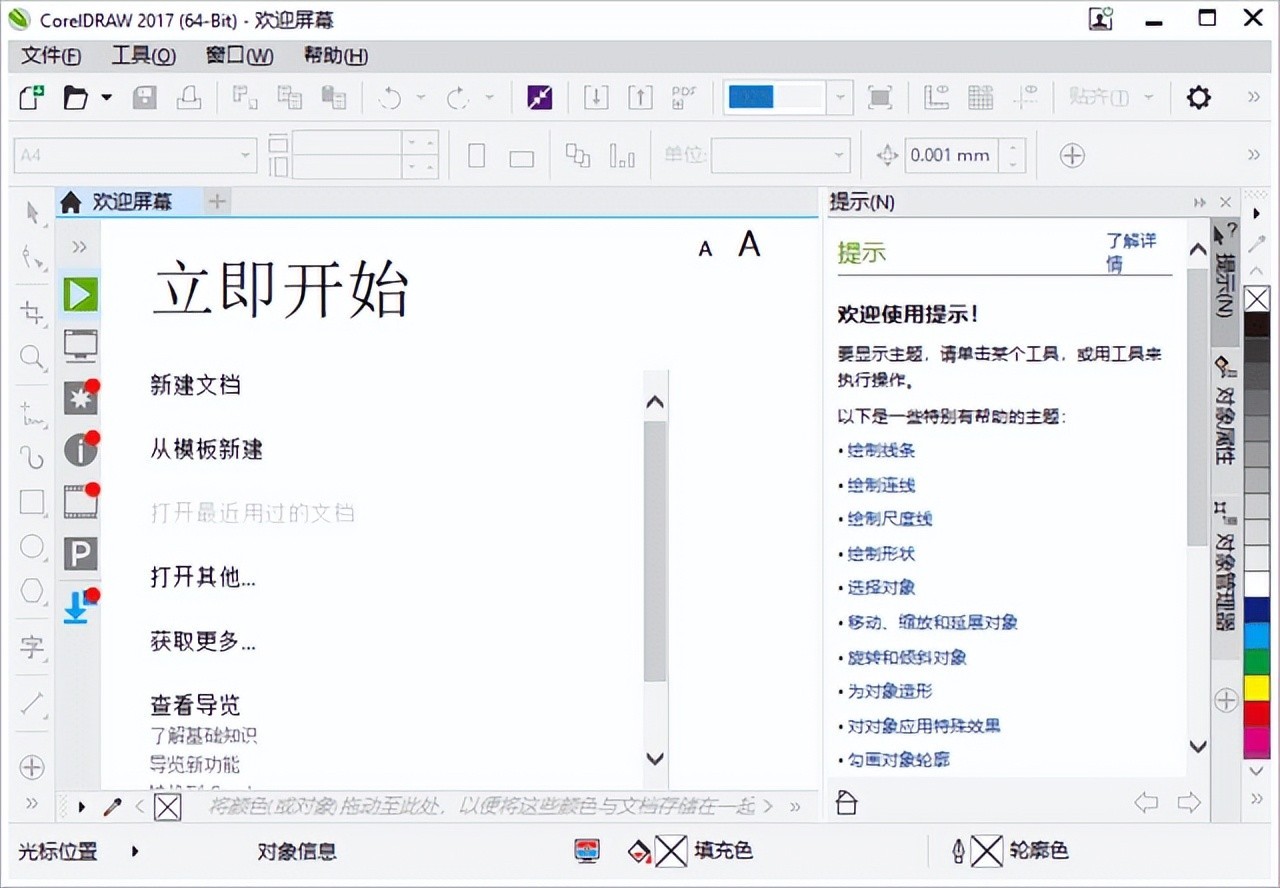Select the Rectangle tool in the toolbox
This screenshot has width=1280, height=888.
(x=32, y=502)
